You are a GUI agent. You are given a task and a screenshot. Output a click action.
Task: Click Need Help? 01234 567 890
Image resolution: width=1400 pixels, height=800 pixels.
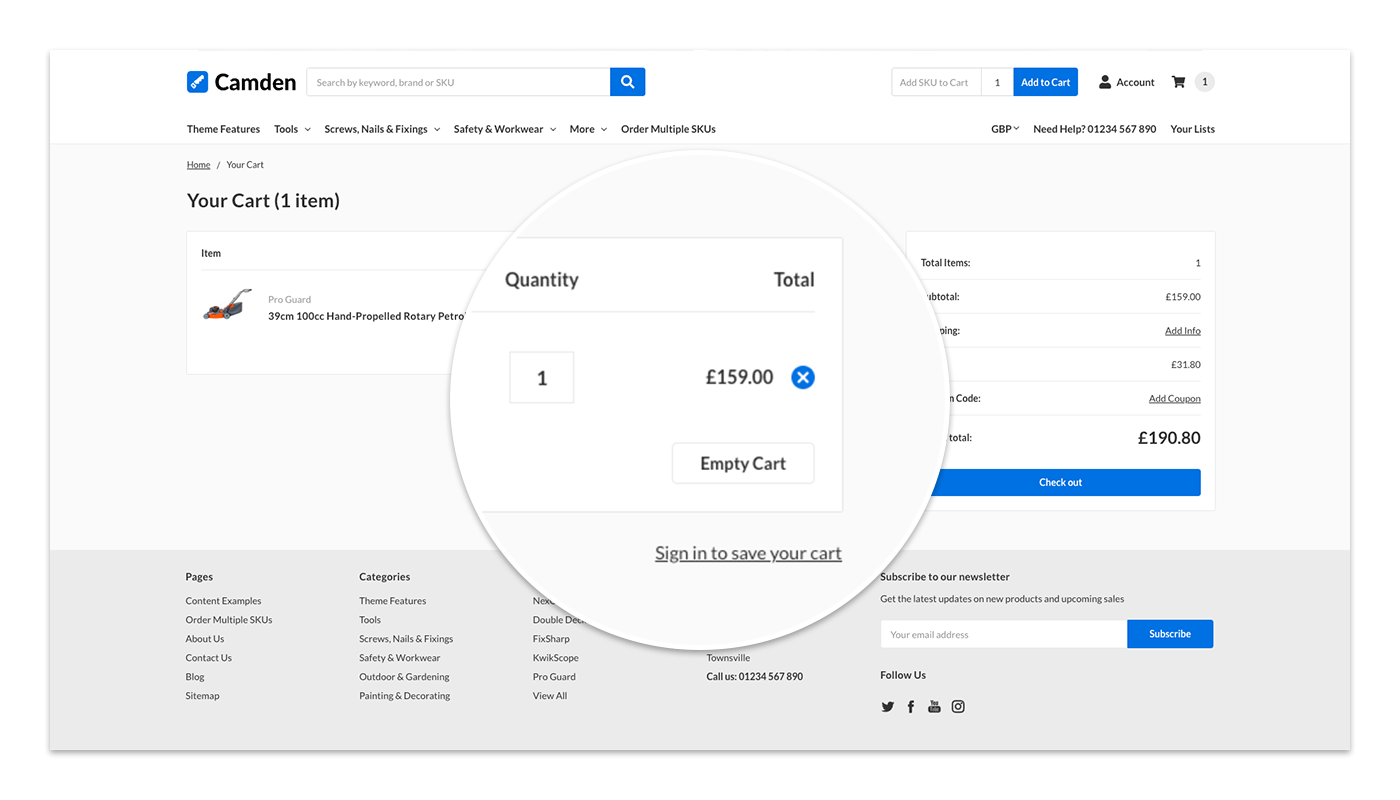point(1095,129)
